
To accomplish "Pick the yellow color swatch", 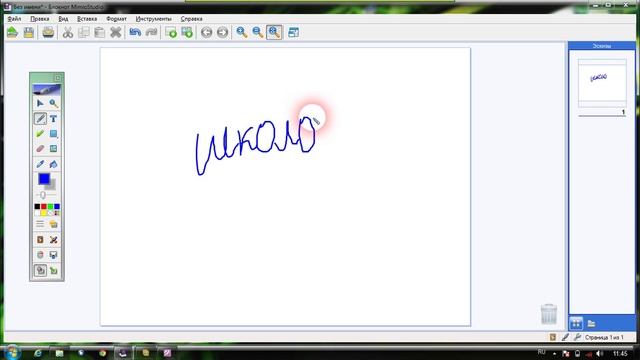I will tap(44, 213).
